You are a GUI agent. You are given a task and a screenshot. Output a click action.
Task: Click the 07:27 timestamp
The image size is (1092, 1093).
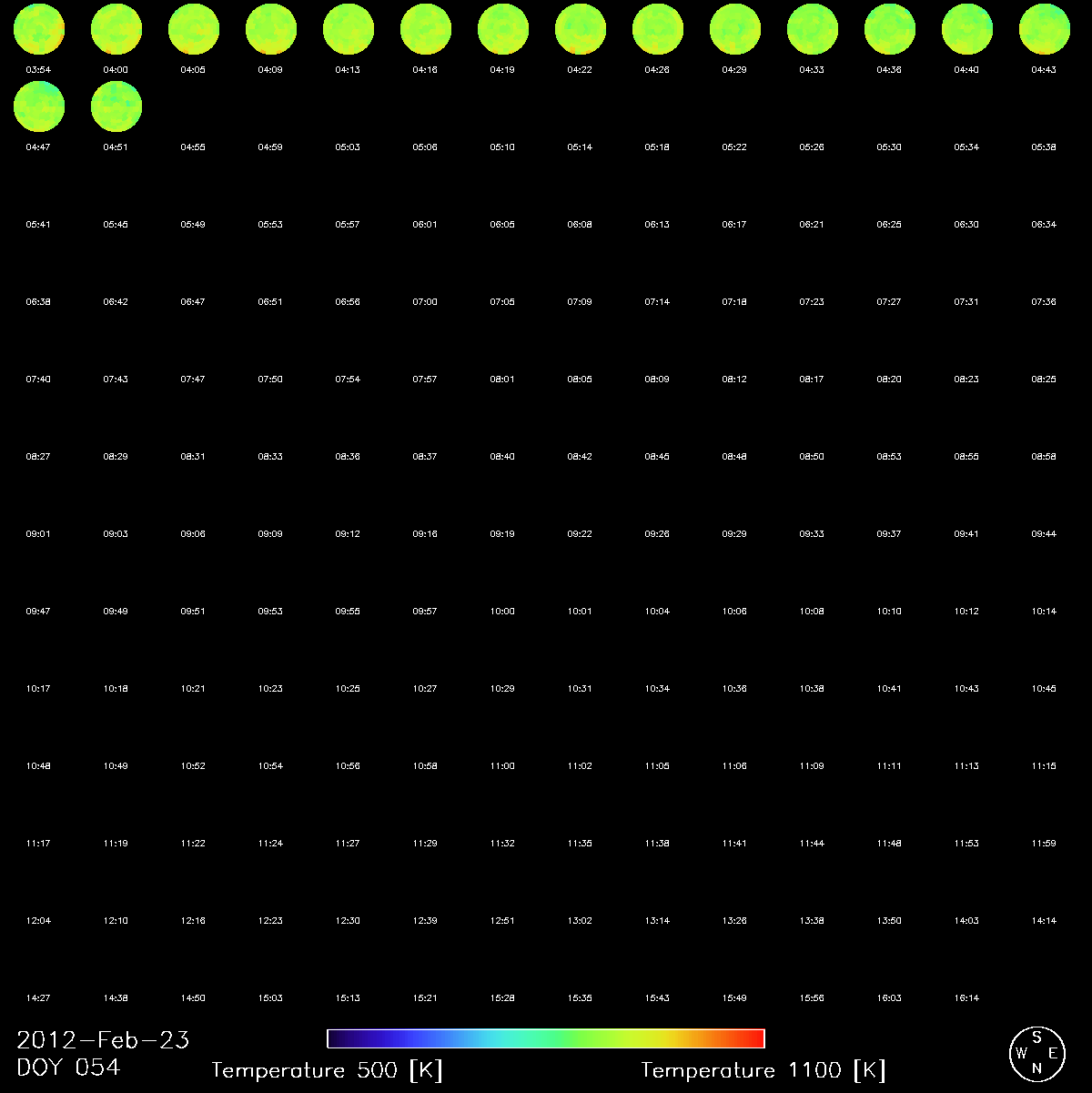pos(889,301)
